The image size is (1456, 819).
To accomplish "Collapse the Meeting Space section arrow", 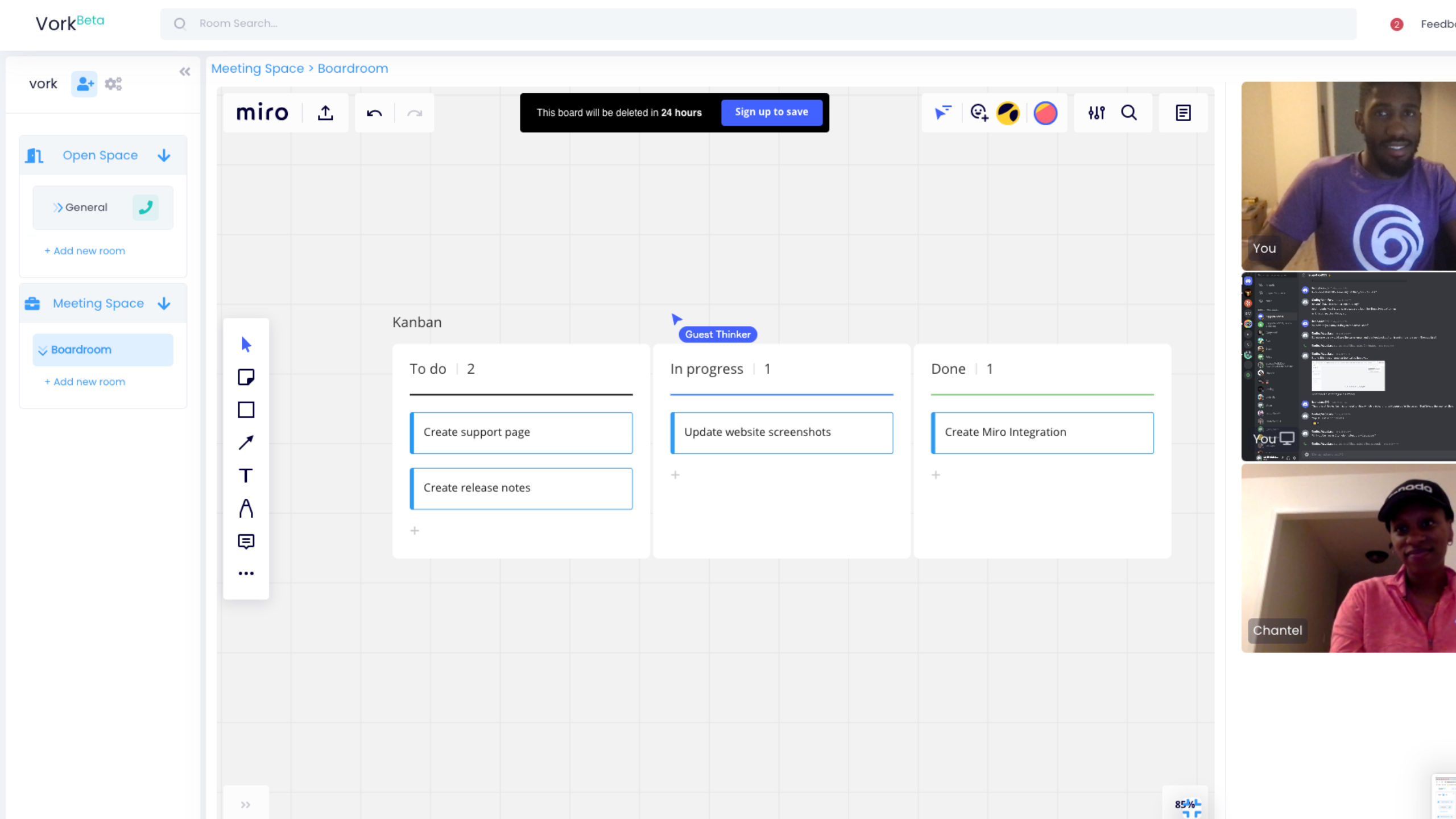I will [164, 303].
